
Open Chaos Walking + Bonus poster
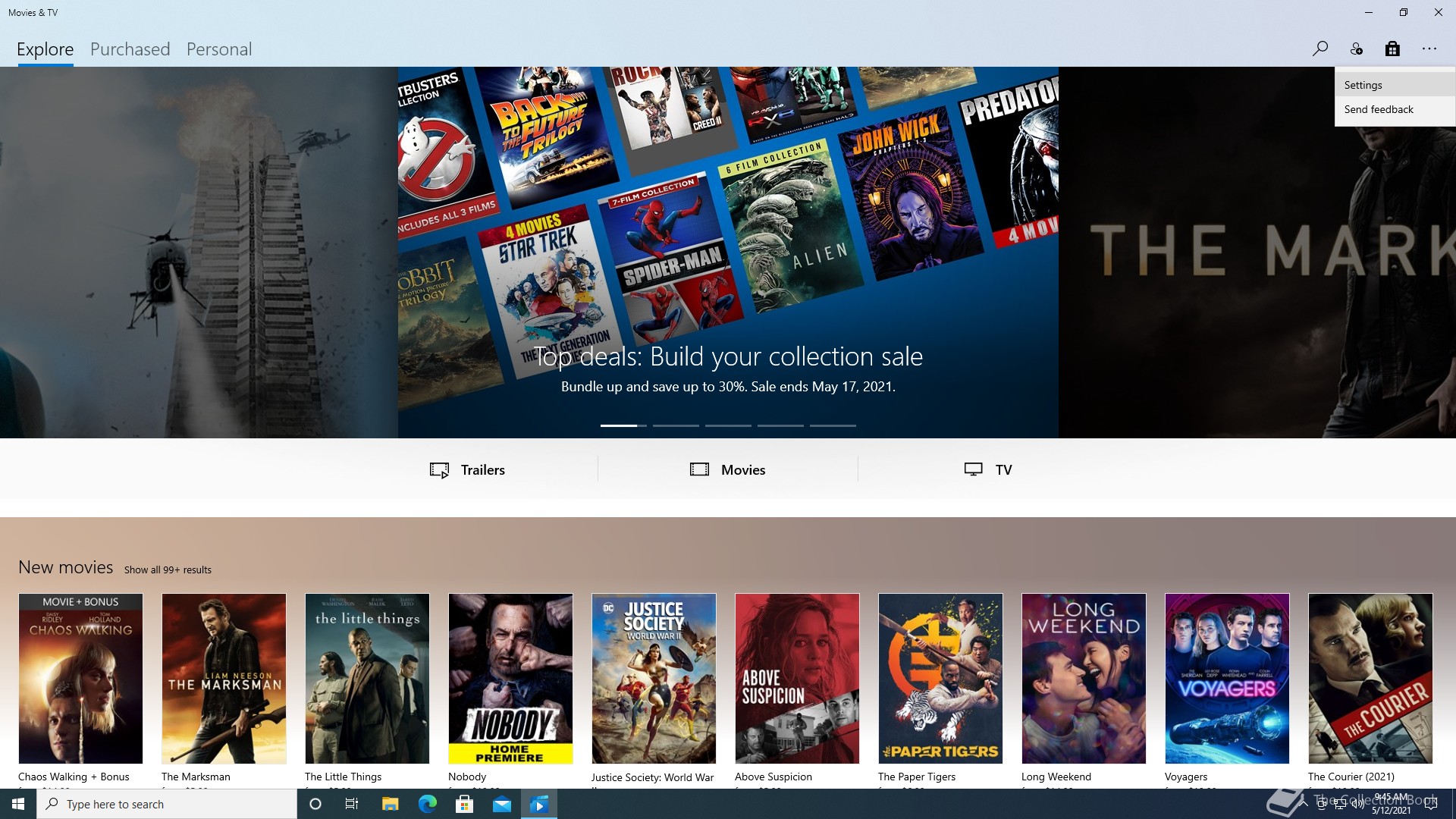80,679
